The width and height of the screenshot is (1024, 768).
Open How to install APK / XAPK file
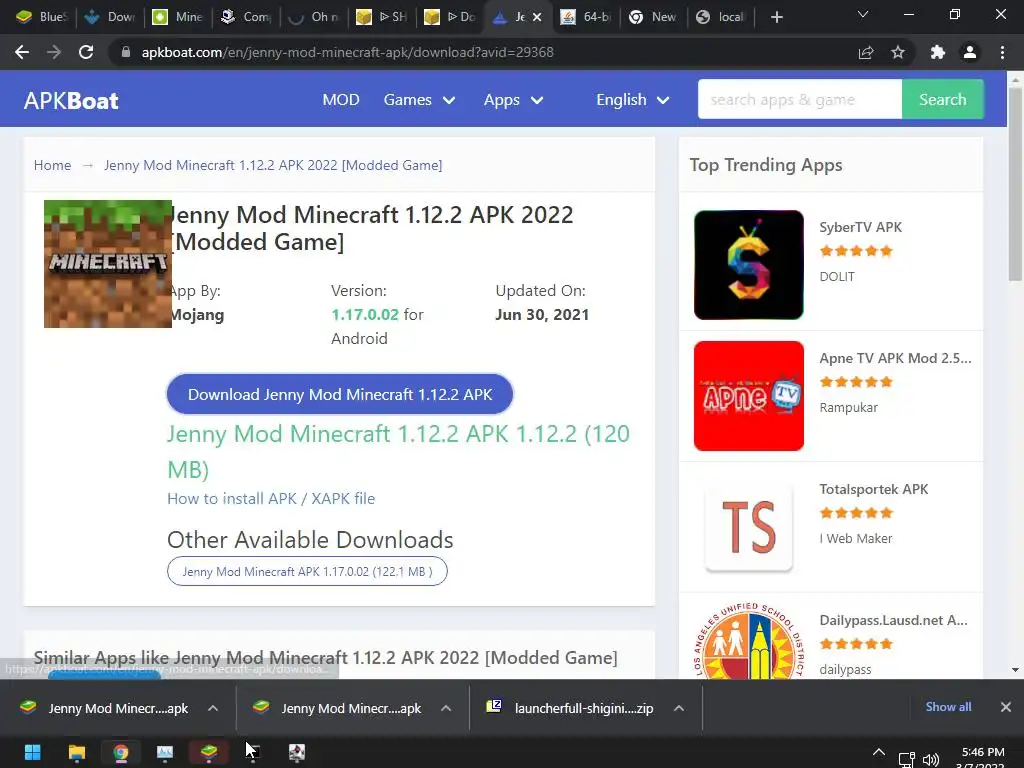(271, 499)
